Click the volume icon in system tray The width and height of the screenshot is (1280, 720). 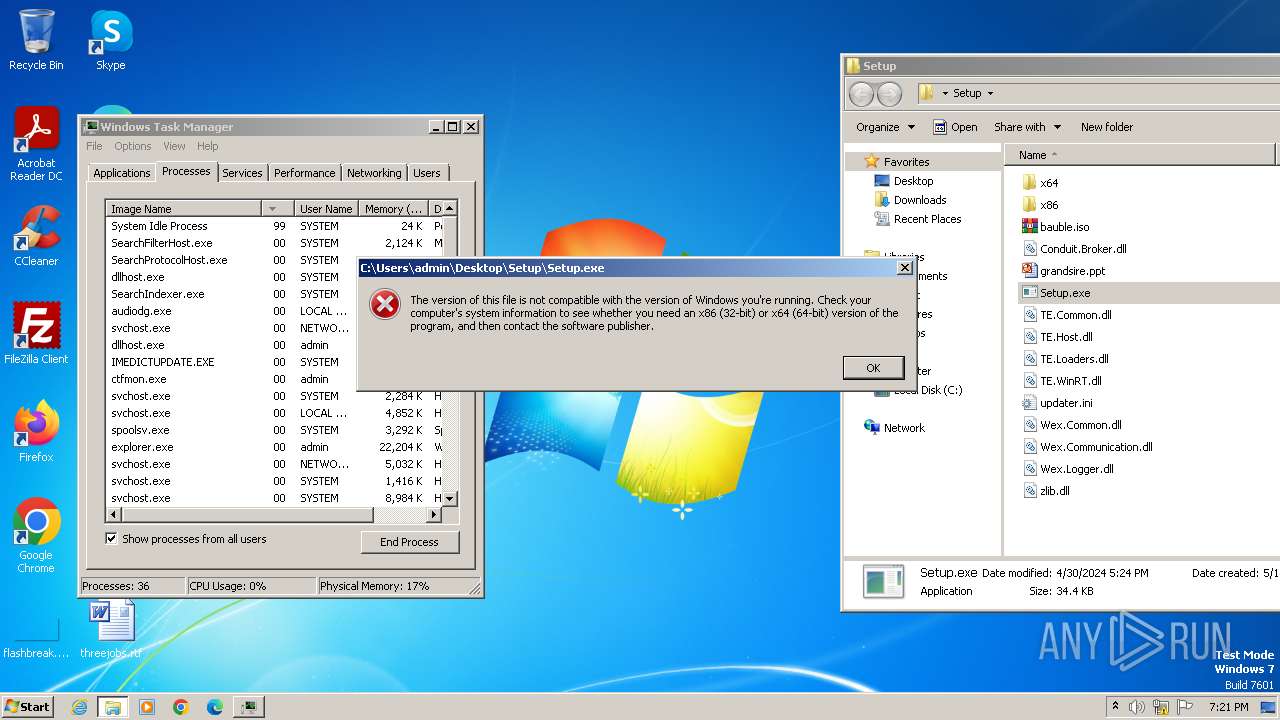pyautogui.click(x=1137, y=707)
